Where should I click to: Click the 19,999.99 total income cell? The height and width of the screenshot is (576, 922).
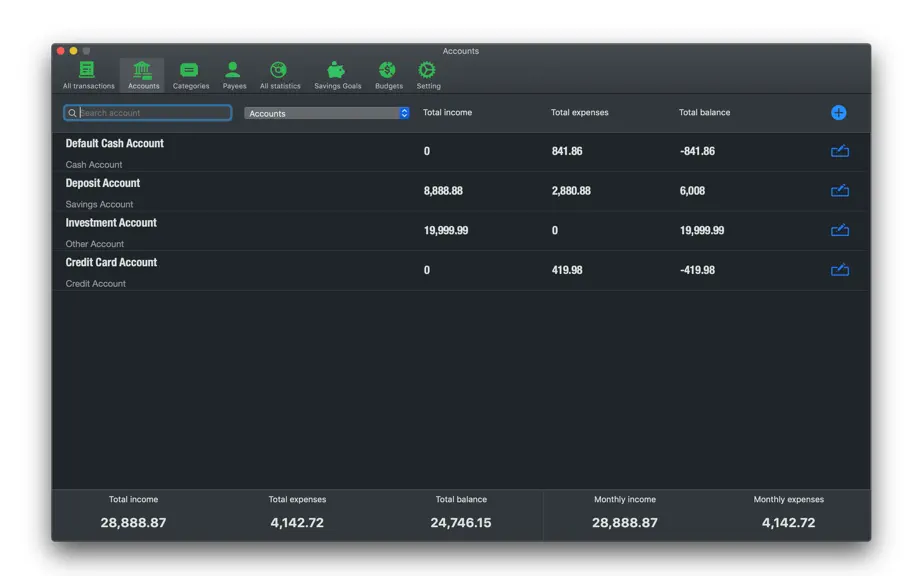pos(446,230)
